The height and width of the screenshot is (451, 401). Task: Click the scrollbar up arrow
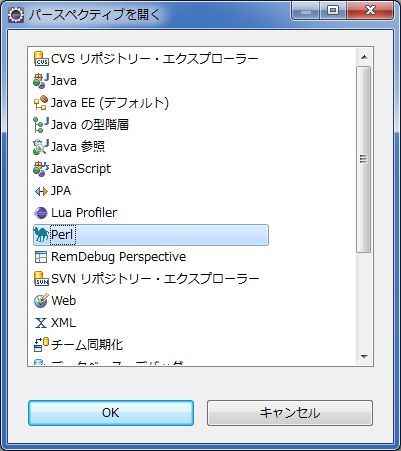click(x=364, y=57)
